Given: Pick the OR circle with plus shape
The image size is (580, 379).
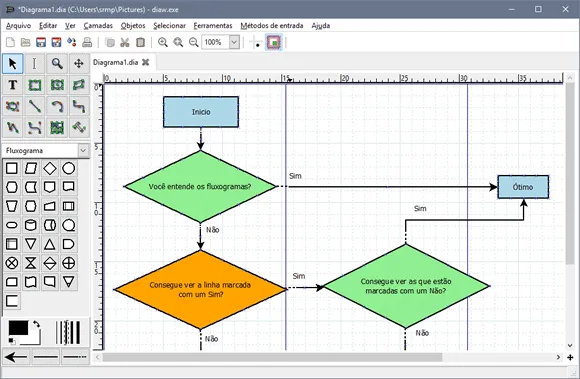Looking at the screenshot, I should pos(68,263).
